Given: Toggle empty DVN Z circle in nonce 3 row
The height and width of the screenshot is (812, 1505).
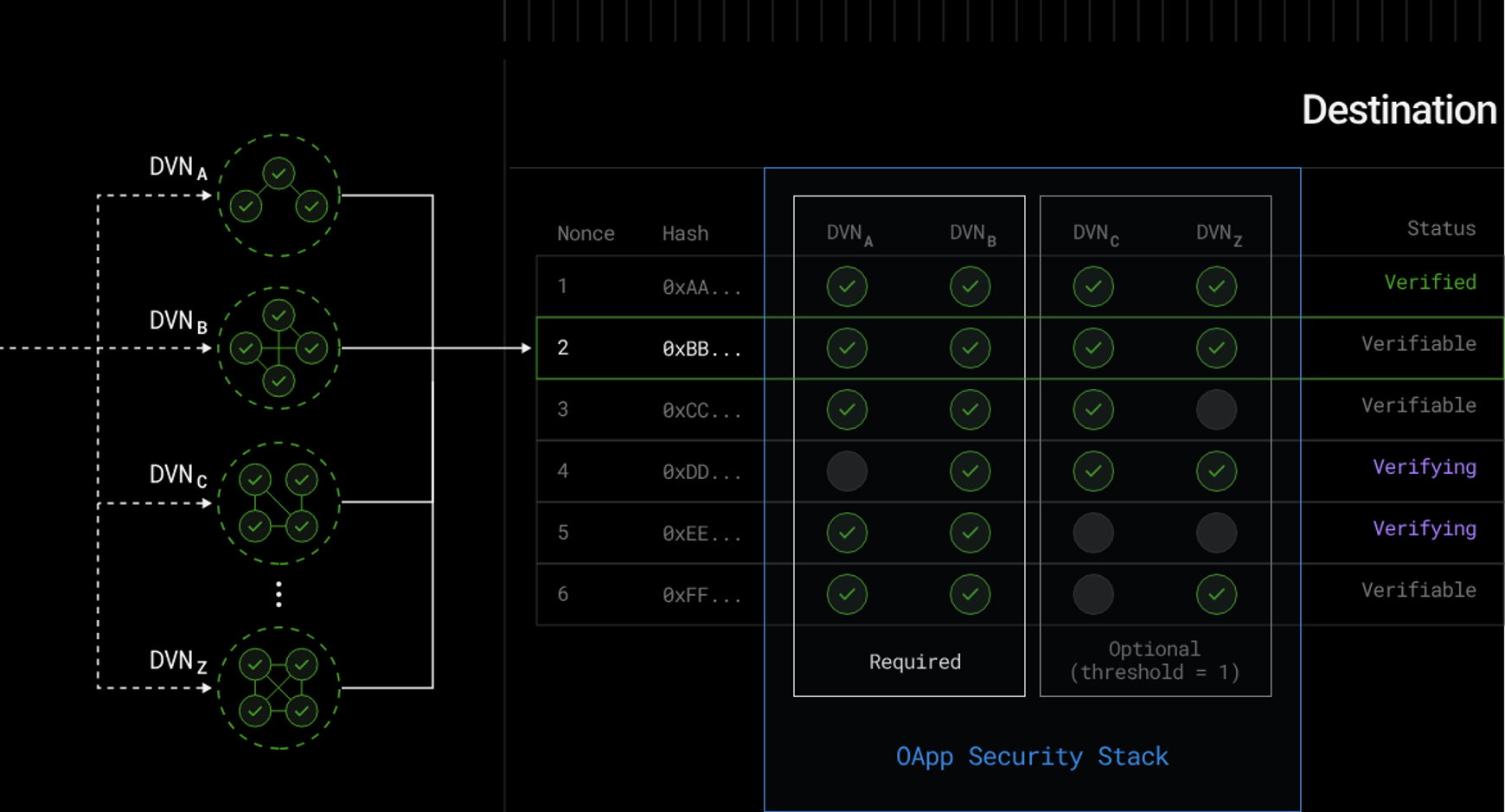Looking at the screenshot, I should (x=1216, y=410).
